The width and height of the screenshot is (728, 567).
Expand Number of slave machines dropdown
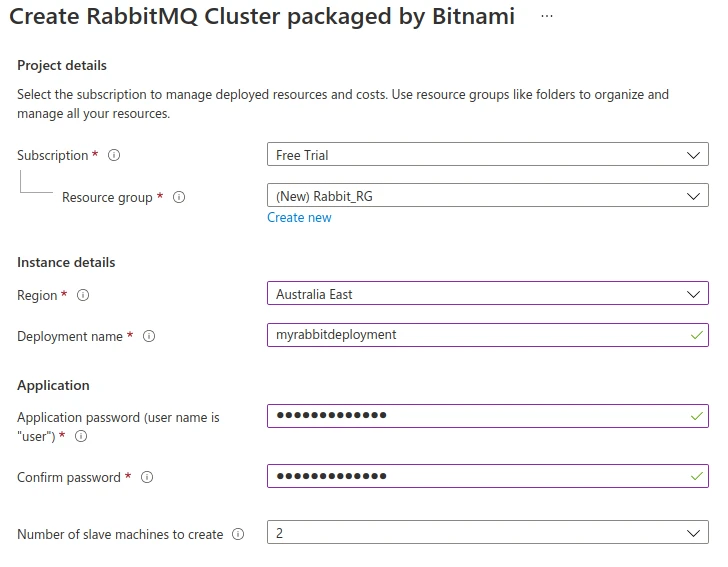(487, 533)
